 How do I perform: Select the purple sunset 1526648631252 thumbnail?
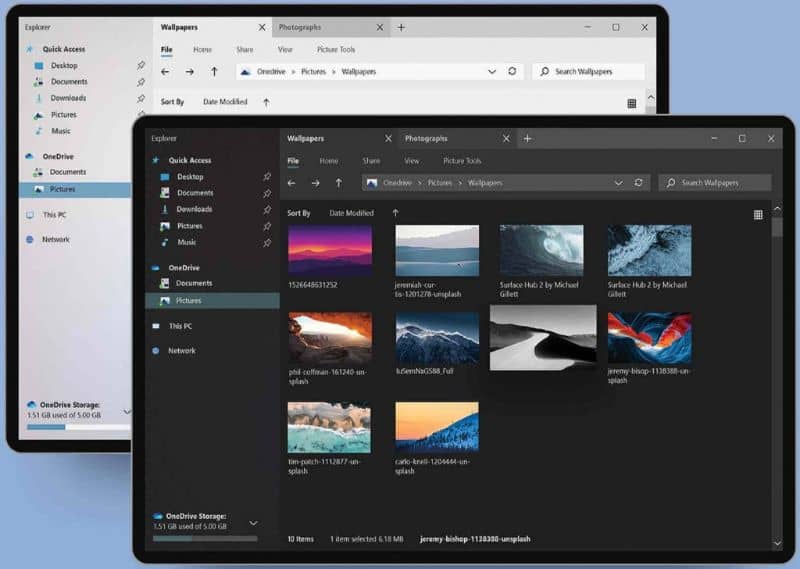pos(330,251)
